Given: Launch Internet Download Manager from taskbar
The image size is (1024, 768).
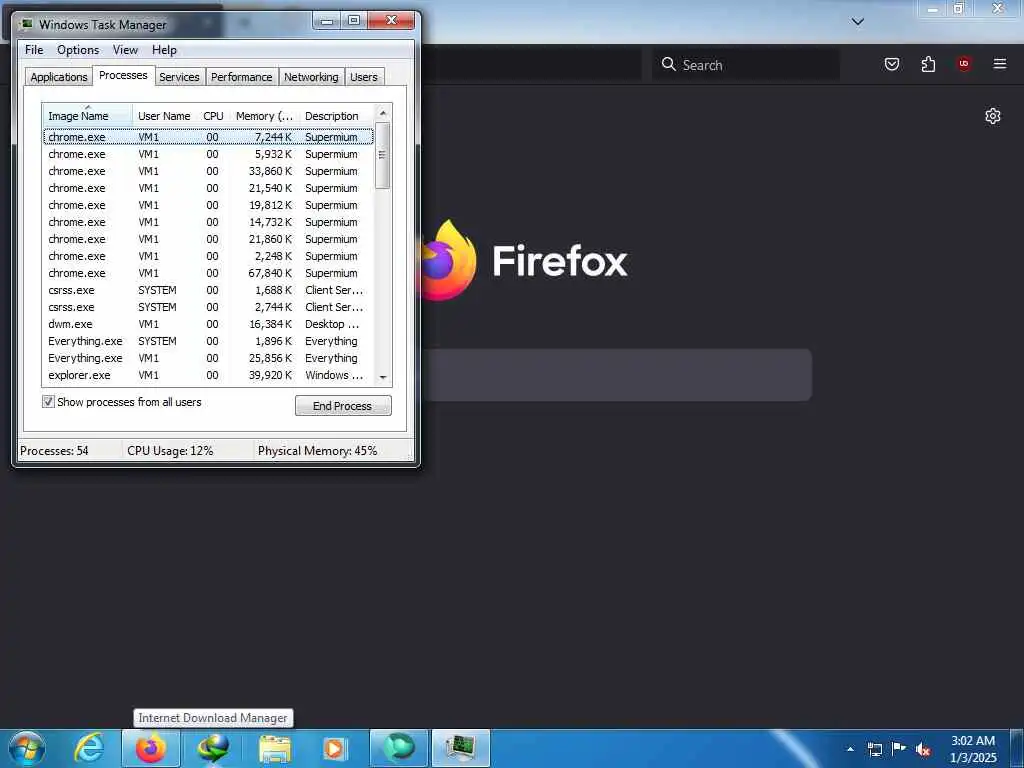Looking at the screenshot, I should pyautogui.click(x=213, y=748).
